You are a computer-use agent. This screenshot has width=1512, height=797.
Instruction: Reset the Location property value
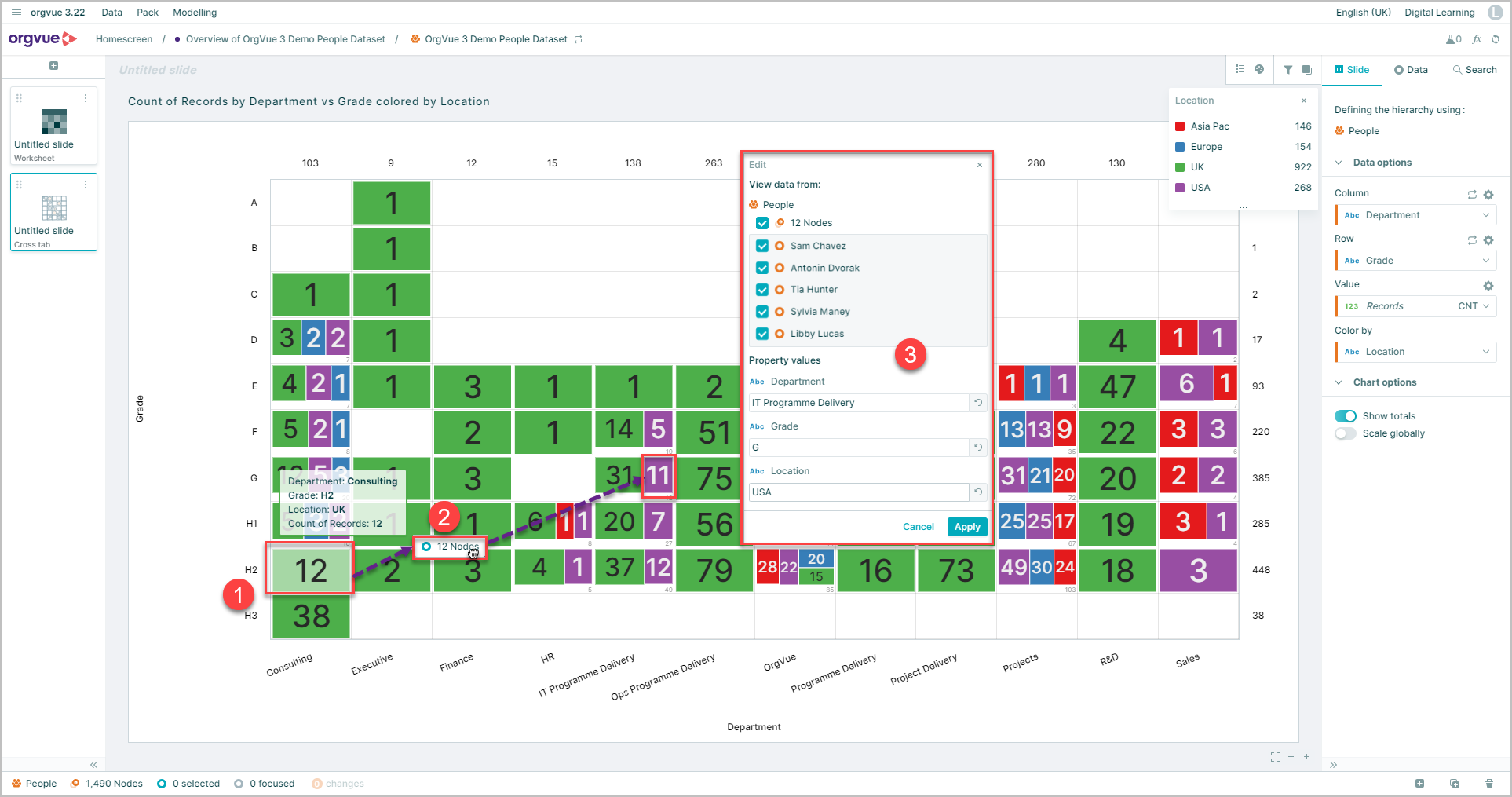pyautogui.click(x=978, y=492)
